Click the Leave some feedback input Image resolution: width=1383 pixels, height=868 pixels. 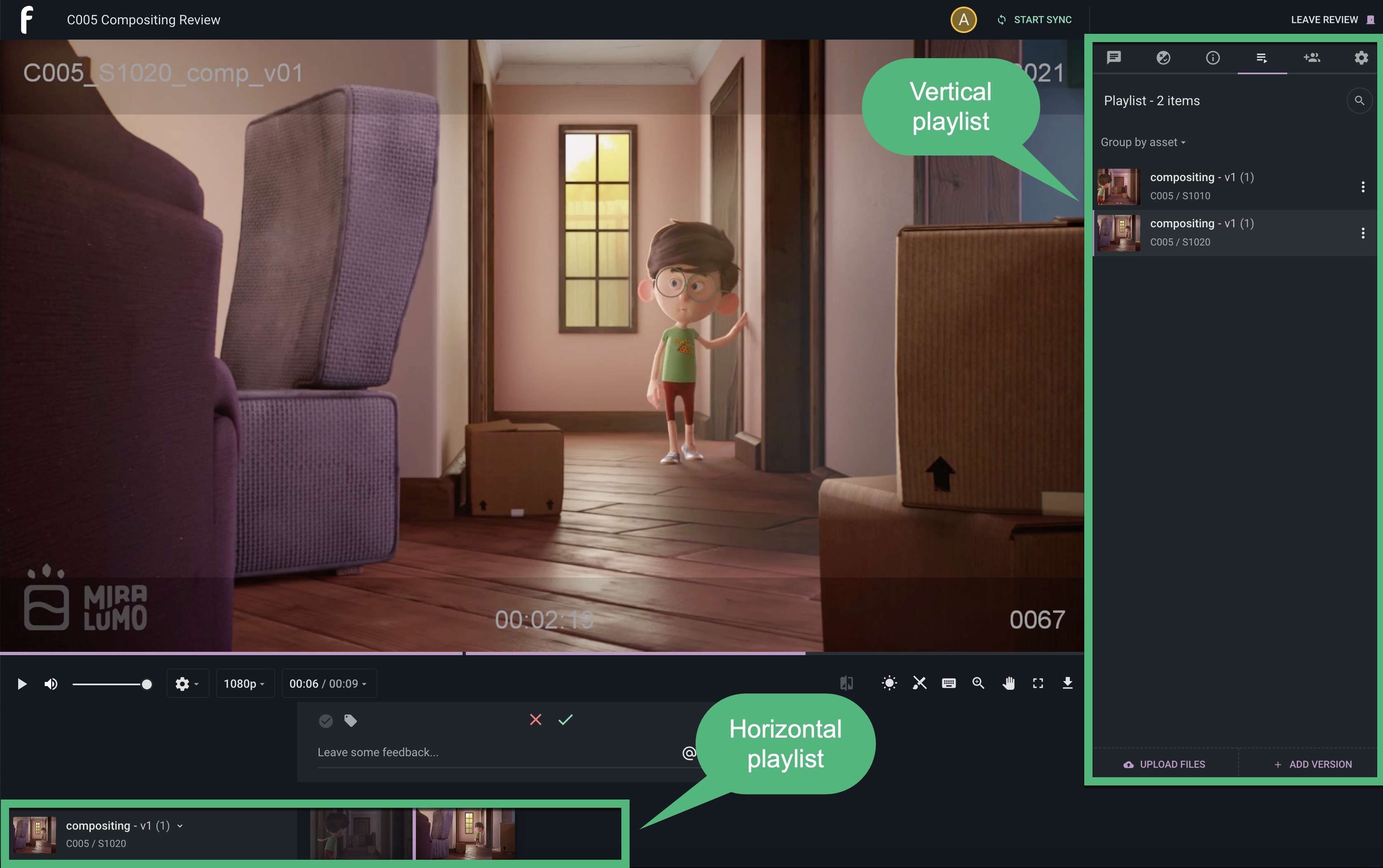click(x=497, y=752)
